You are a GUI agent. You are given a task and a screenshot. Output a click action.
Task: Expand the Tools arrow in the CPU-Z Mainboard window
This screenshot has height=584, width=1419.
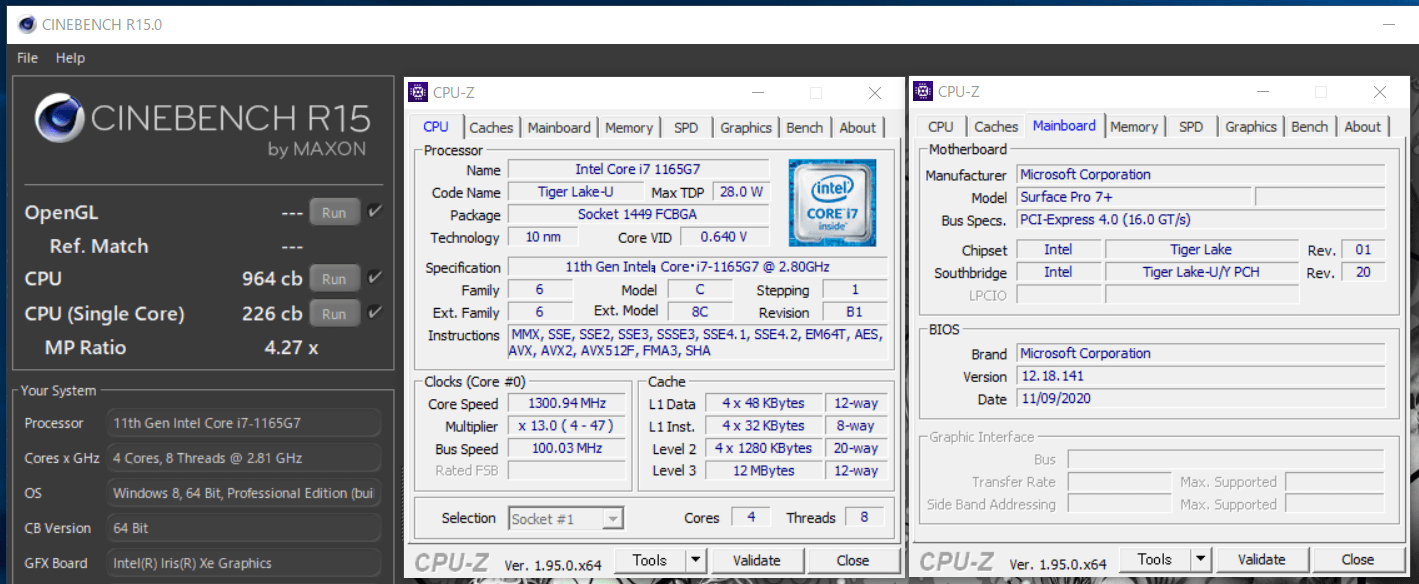coord(1201,560)
